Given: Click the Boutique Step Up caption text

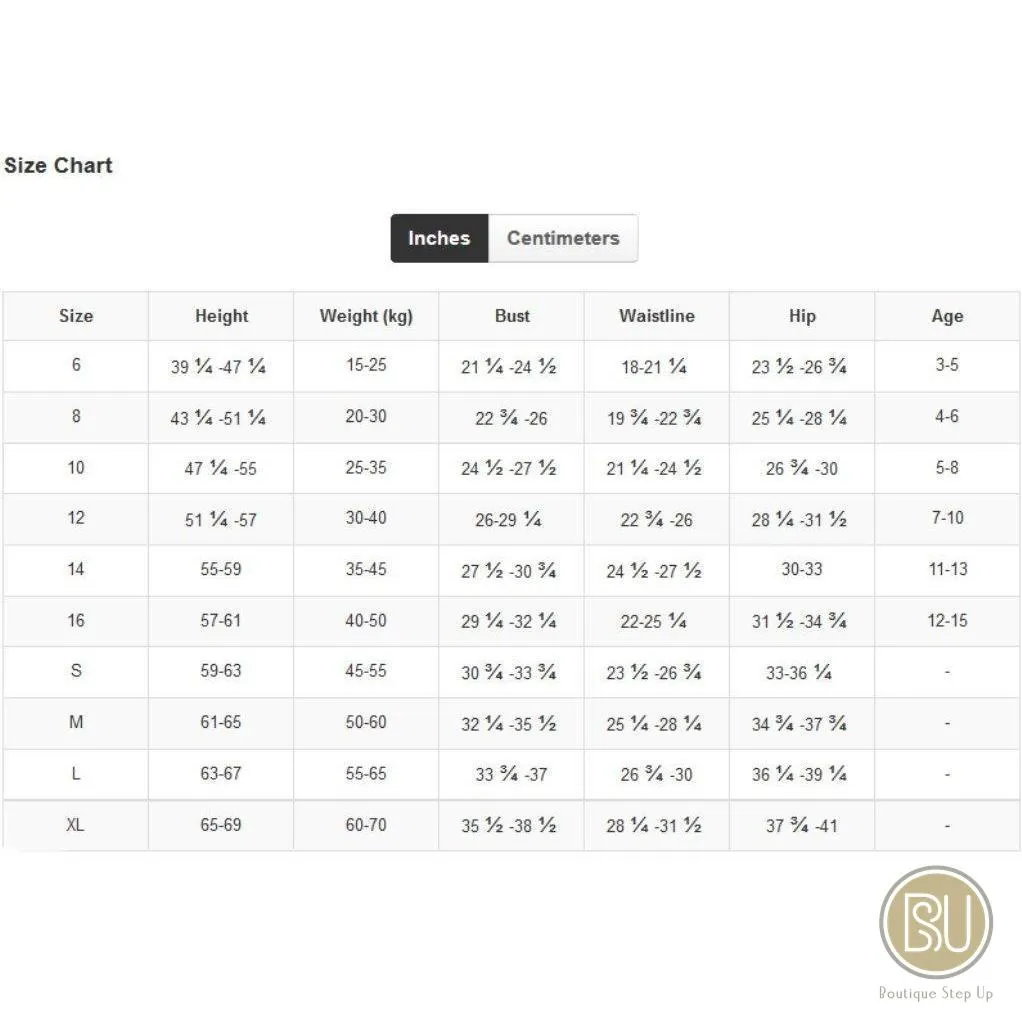Looking at the screenshot, I should click(936, 994).
